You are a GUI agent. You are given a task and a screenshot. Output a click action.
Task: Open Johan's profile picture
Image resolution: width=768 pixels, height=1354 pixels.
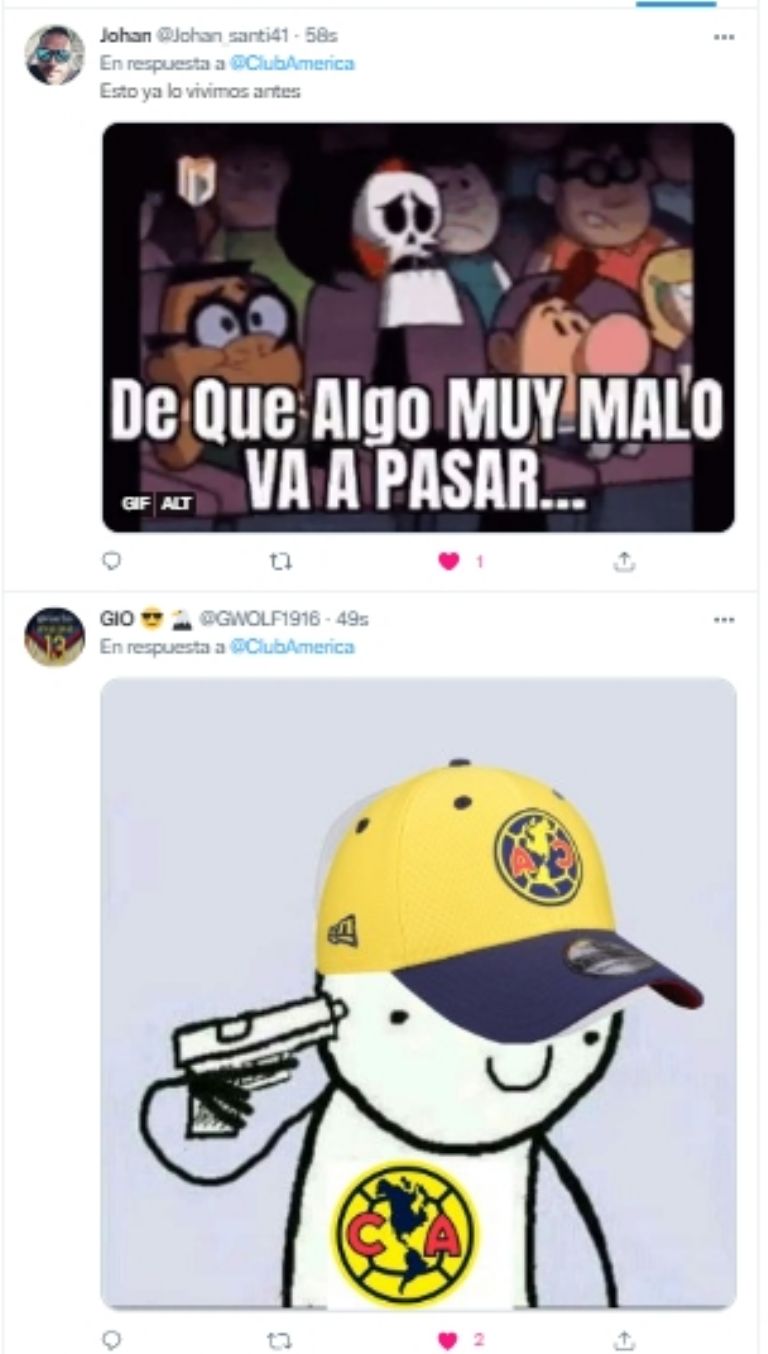(54, 55)
